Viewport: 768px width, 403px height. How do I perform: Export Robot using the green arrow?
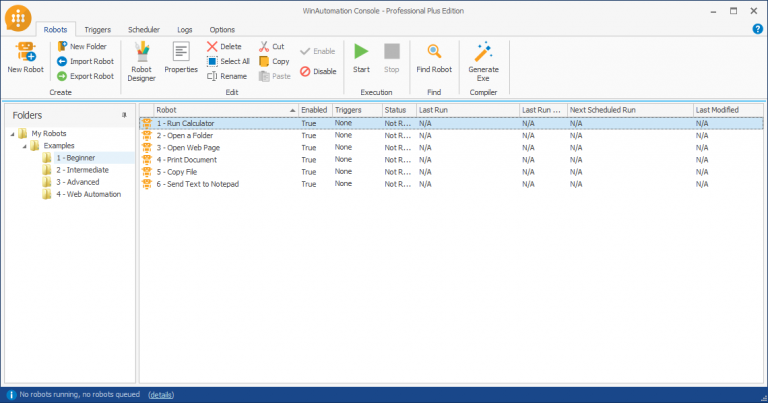pos(62,76)
